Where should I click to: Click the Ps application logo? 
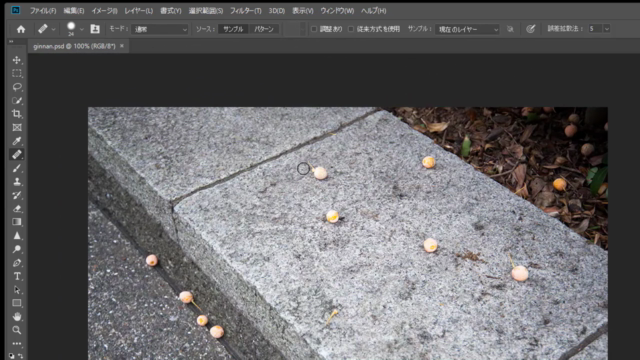[16, 10]
